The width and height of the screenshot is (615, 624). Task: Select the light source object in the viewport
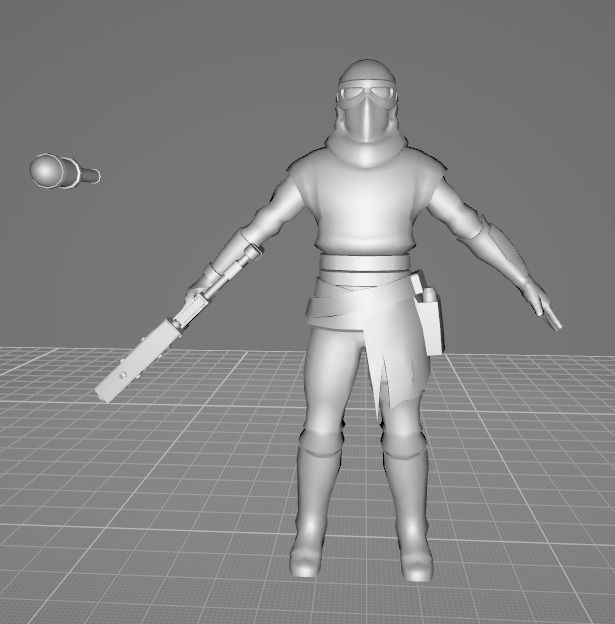(x=65, y=172)
